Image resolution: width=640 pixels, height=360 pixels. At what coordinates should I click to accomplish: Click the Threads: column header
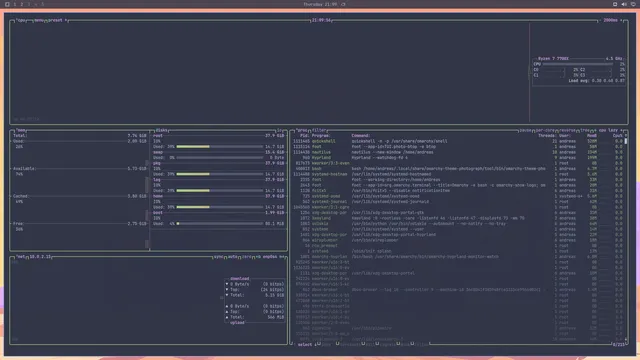pos(547,136)
